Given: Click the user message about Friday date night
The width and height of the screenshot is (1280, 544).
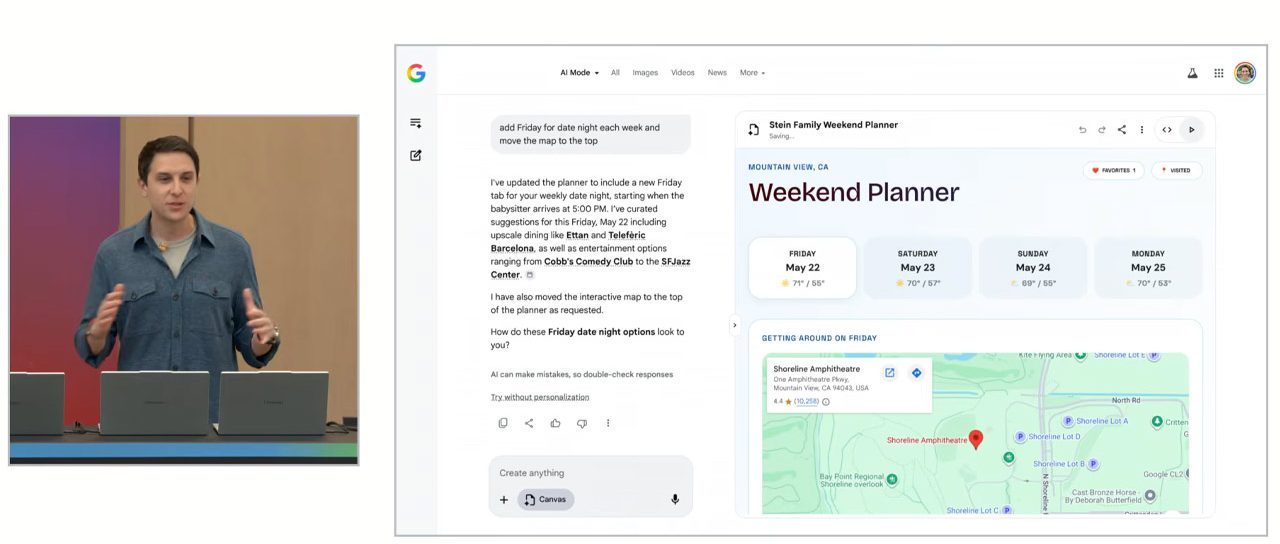Looking at the screenshot, I should [590, 134].
